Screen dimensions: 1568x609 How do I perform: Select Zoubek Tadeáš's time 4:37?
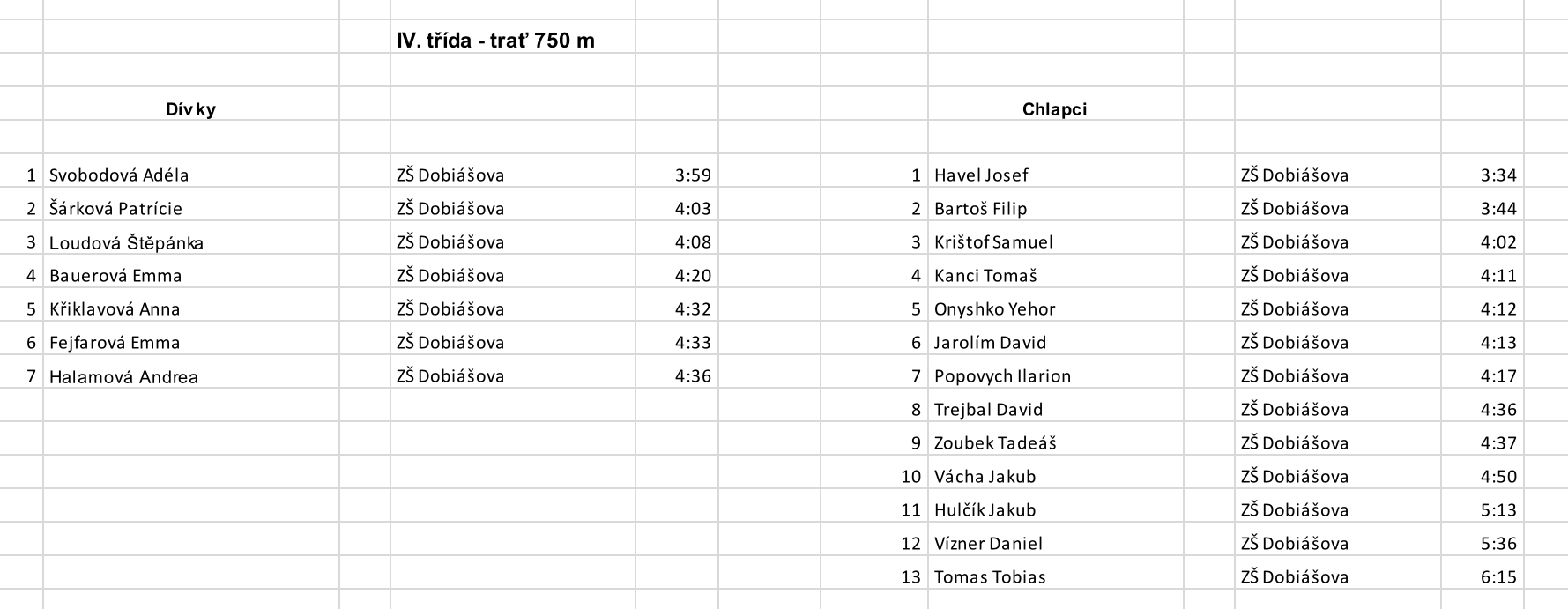click(x=1498, y=443)
